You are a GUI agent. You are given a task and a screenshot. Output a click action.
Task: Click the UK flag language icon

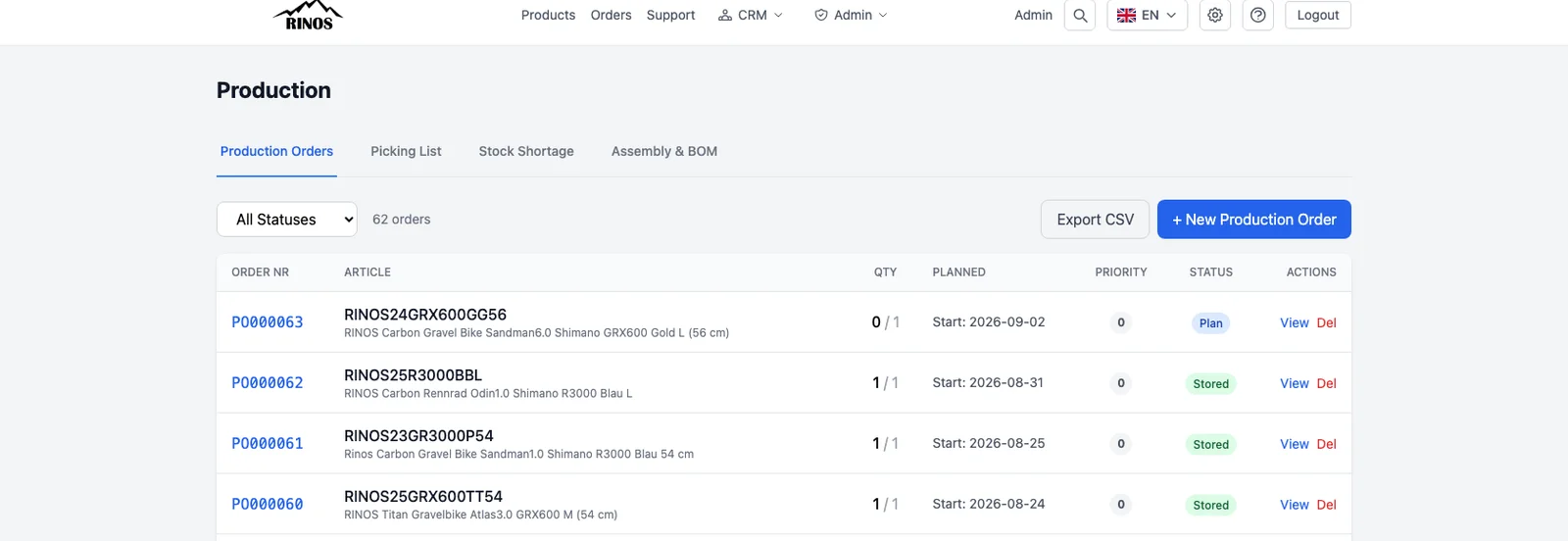tap(1127, 15)
